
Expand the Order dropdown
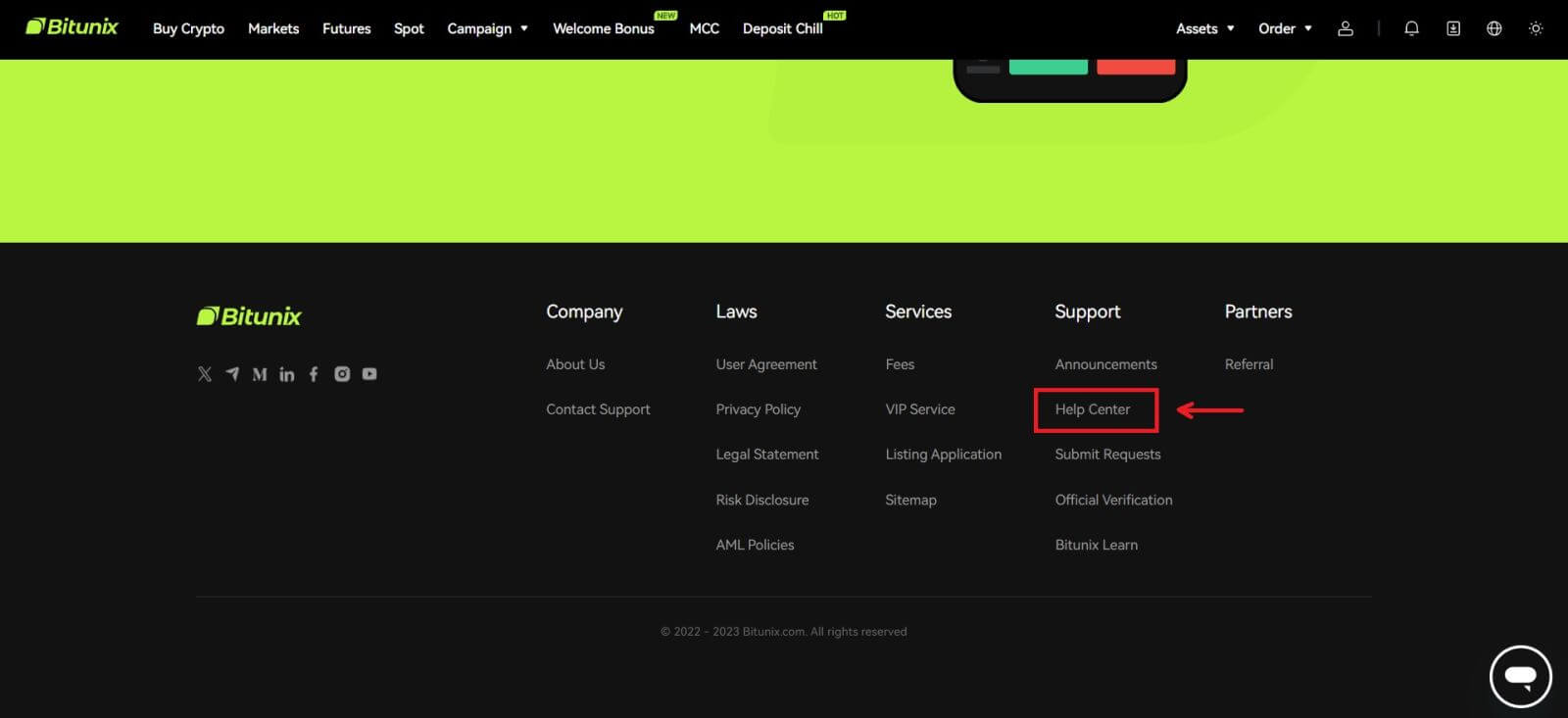1285,28
